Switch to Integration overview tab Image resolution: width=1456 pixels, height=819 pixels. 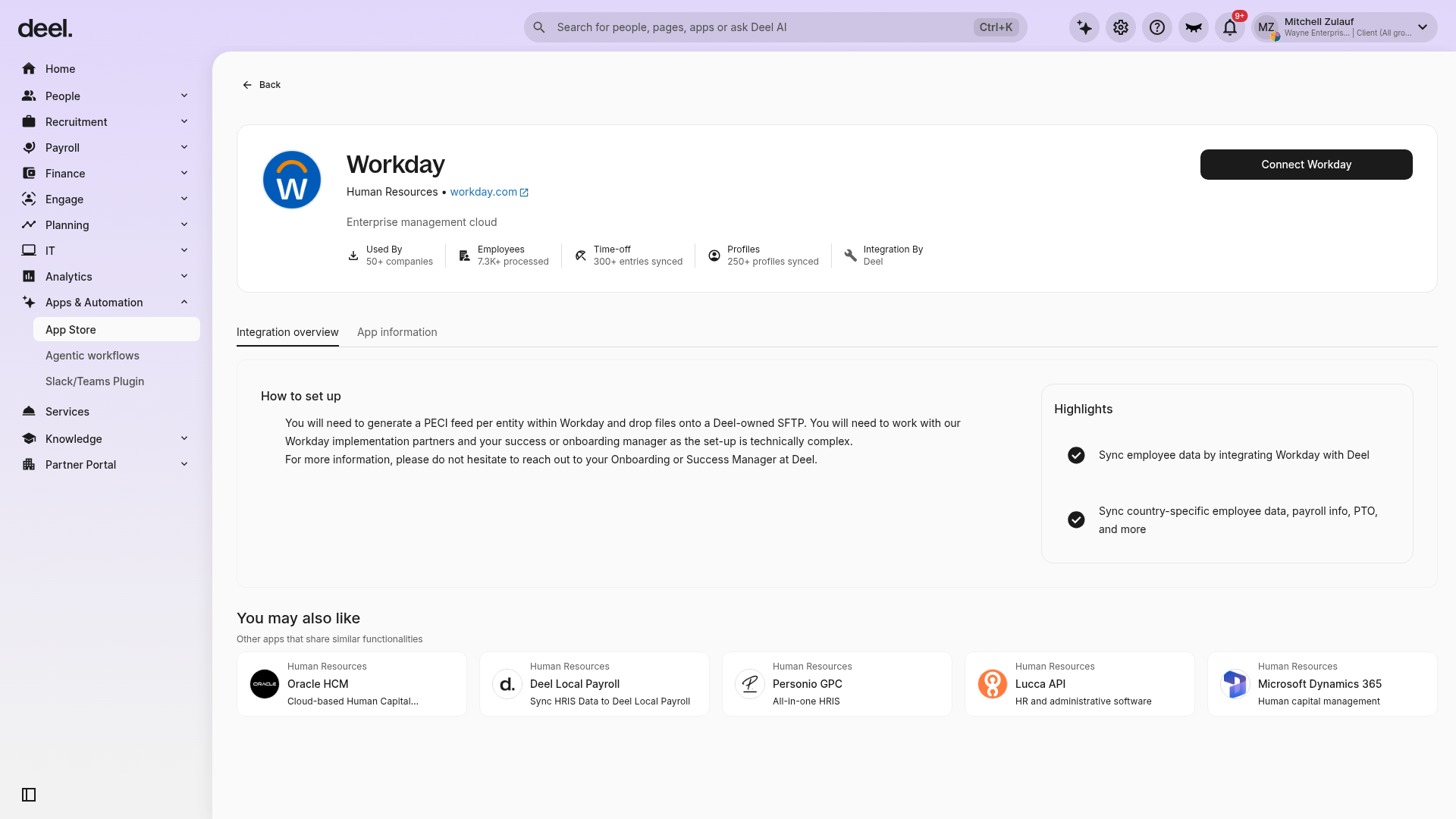coord(287,332)
